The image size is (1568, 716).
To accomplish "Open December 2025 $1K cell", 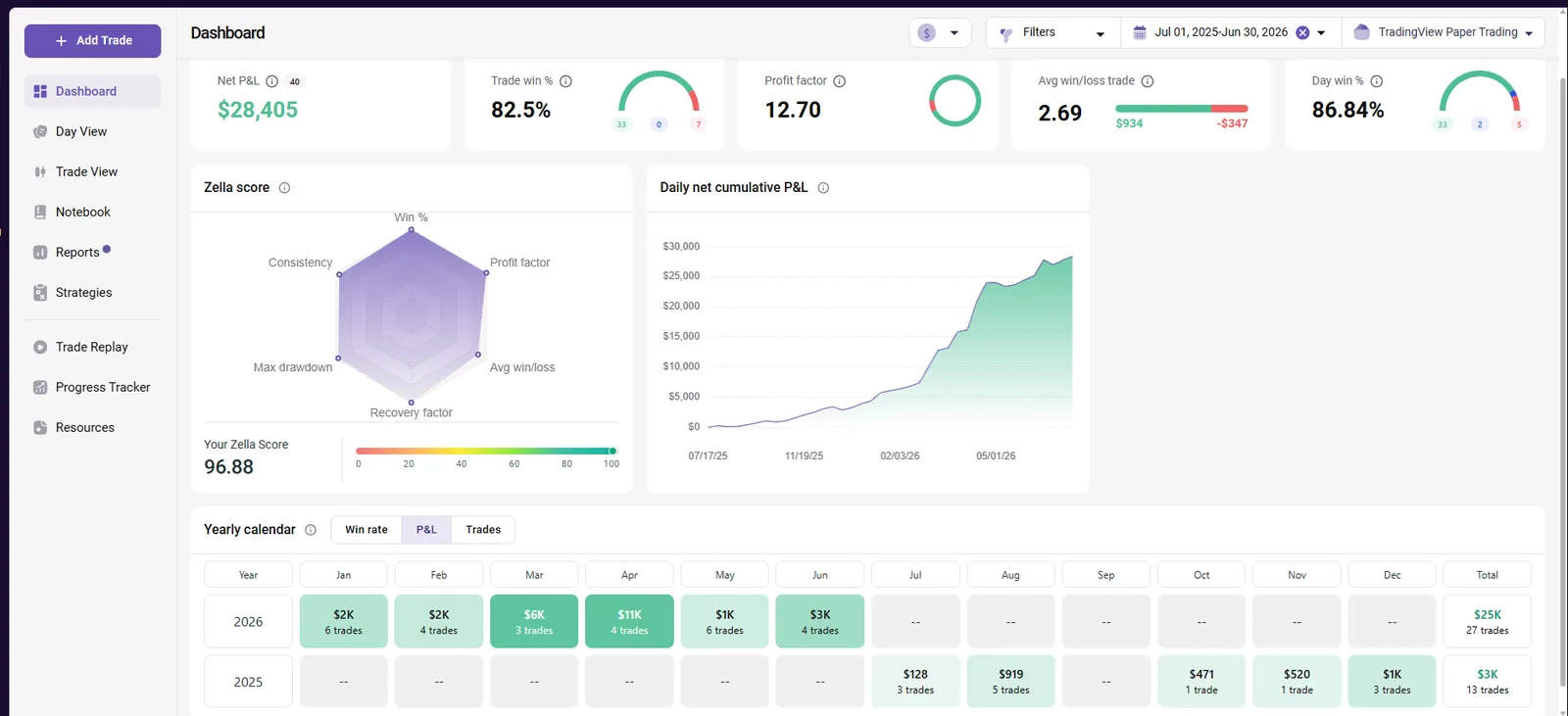I will pos(1393,682).
